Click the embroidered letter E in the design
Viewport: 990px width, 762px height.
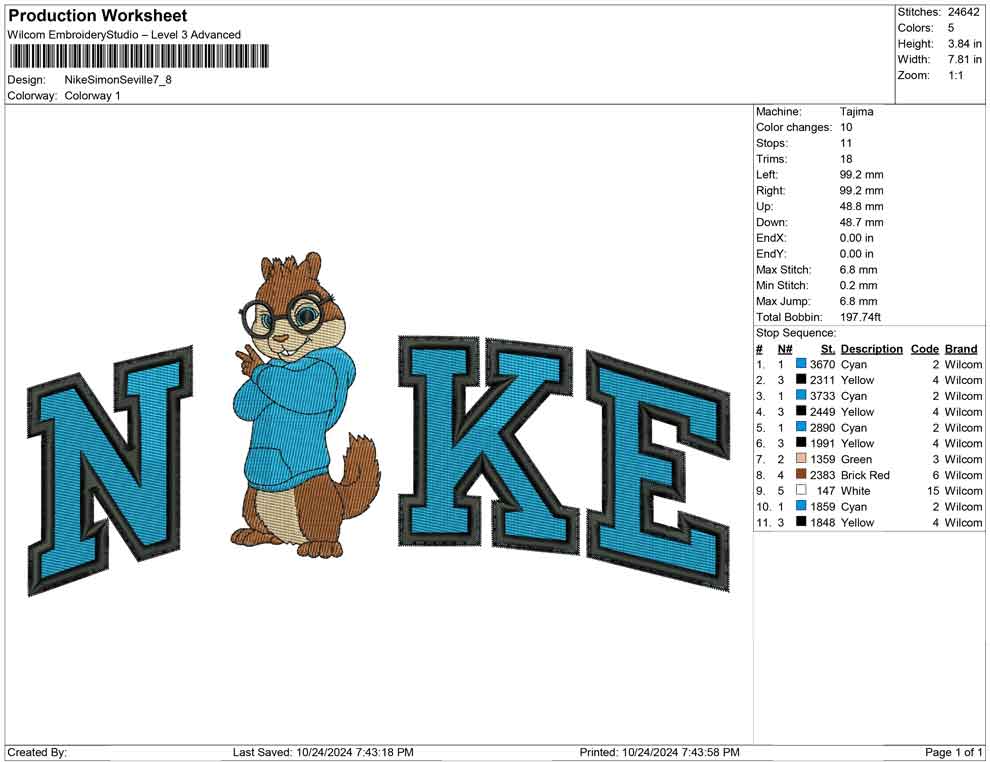(x=659, y=470)
